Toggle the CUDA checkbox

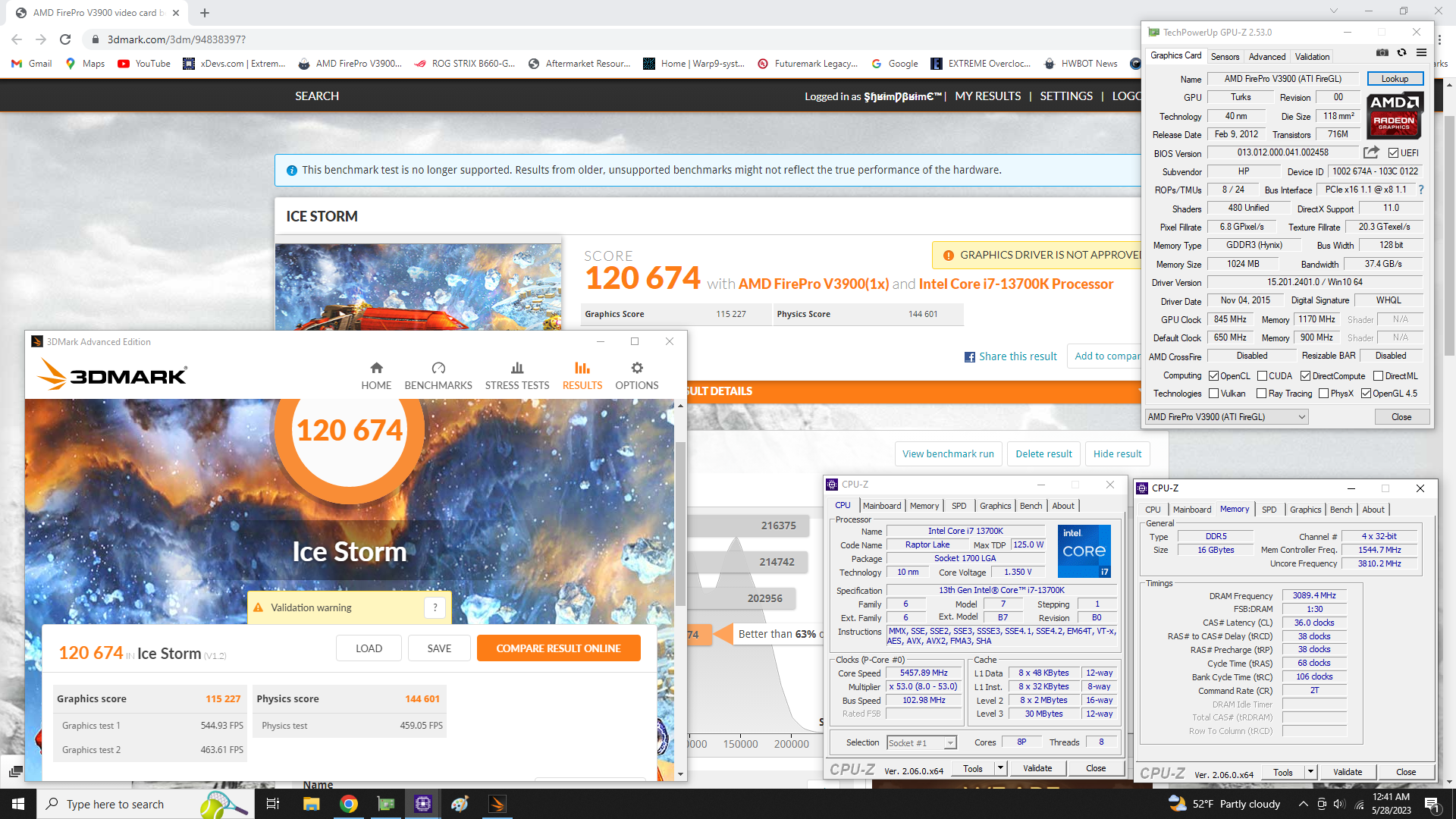[x=1262, y=376]
